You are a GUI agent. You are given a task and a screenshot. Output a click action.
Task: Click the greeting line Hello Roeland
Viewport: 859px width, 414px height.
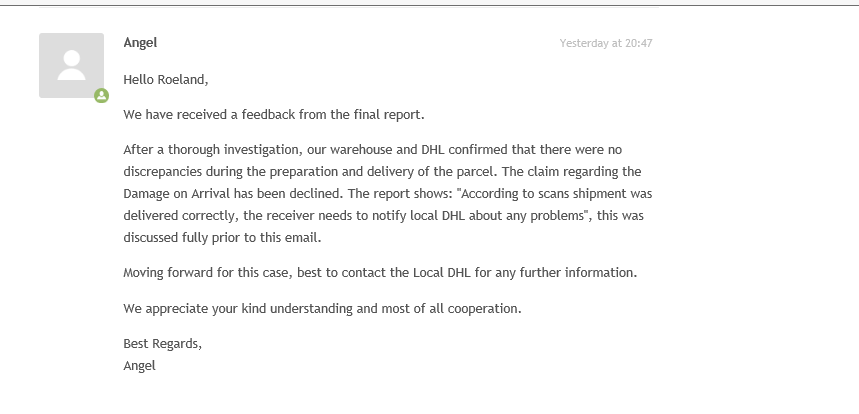166,79
